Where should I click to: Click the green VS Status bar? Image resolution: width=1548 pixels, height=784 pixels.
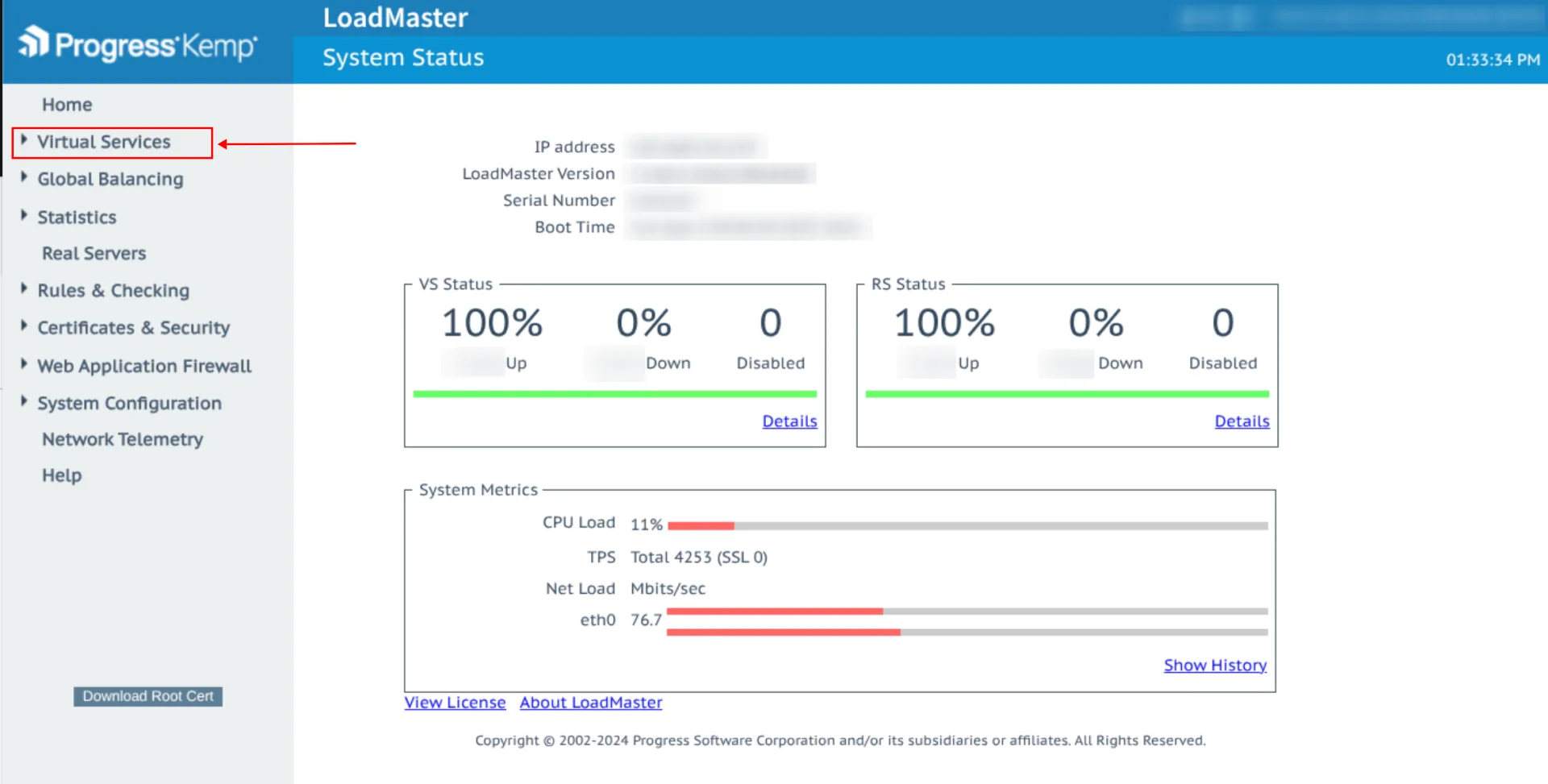pyautogui.click(x=614, y=394)
